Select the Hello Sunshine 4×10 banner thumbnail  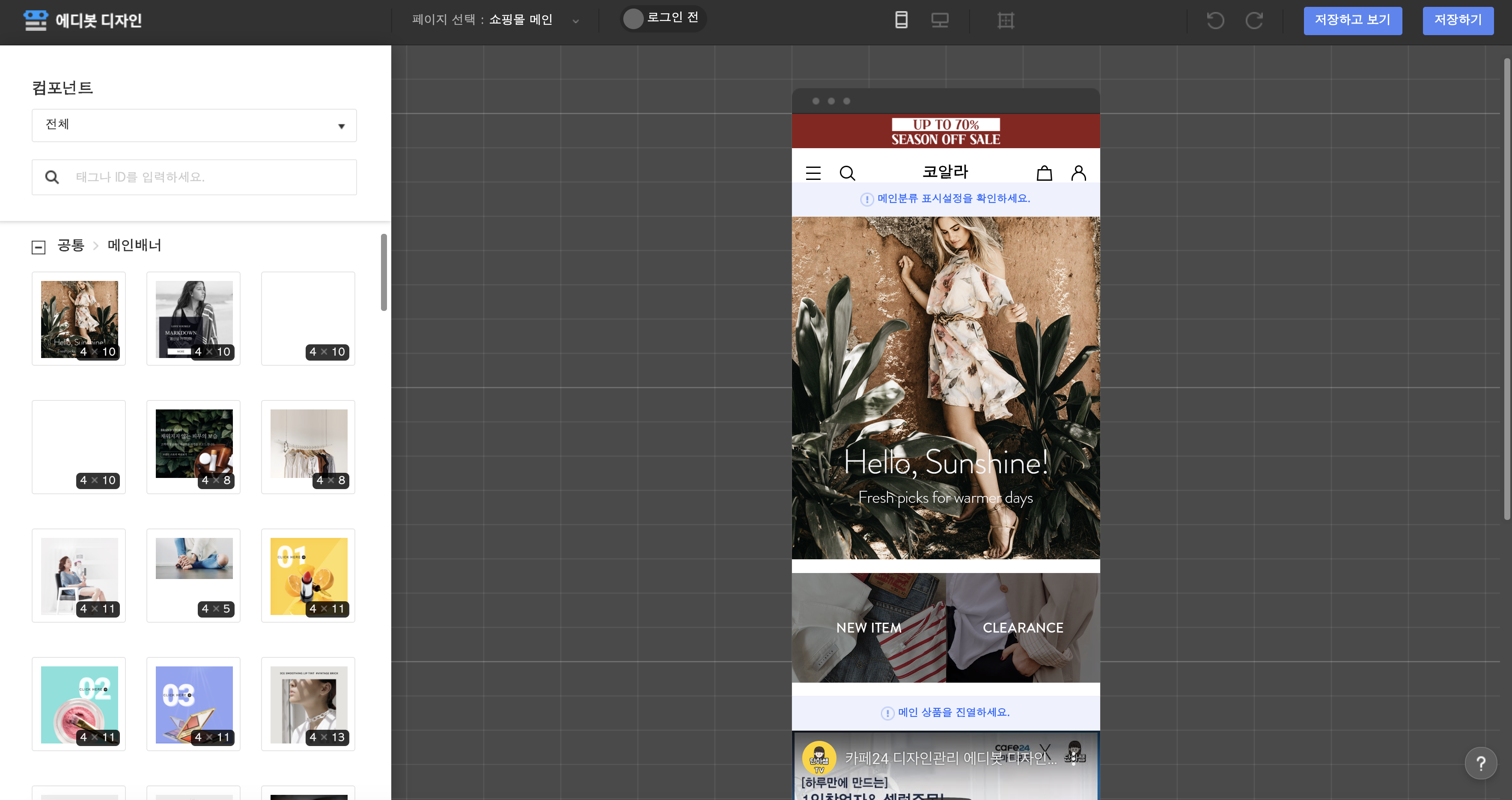tap(79, 318)
